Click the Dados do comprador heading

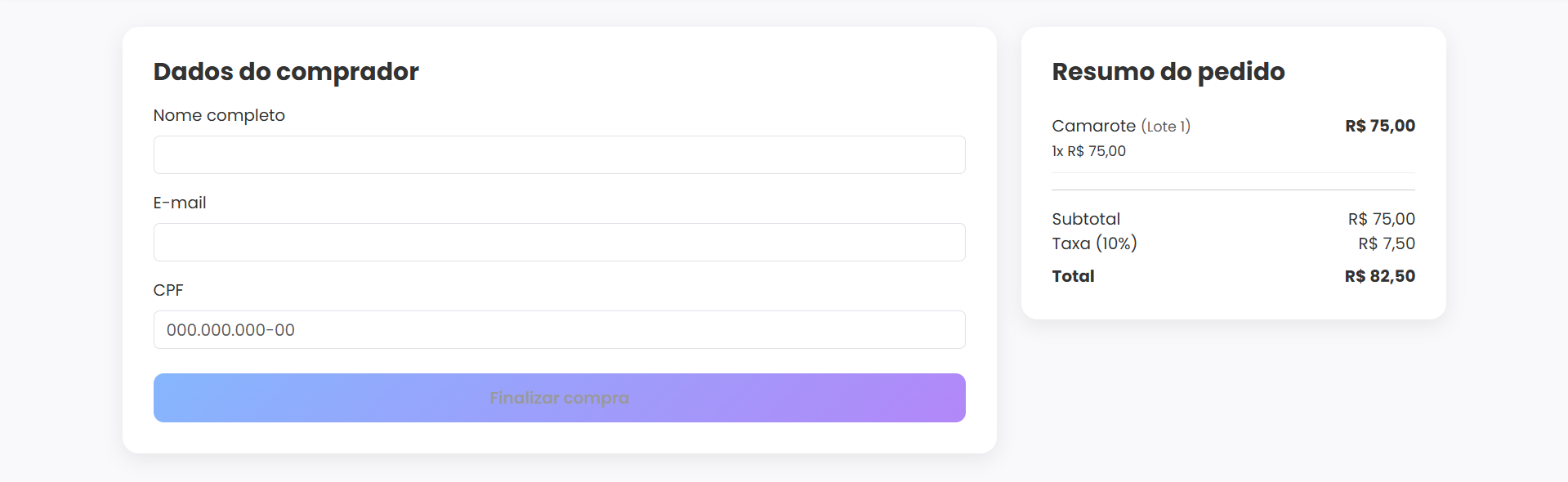pos(286,72)
